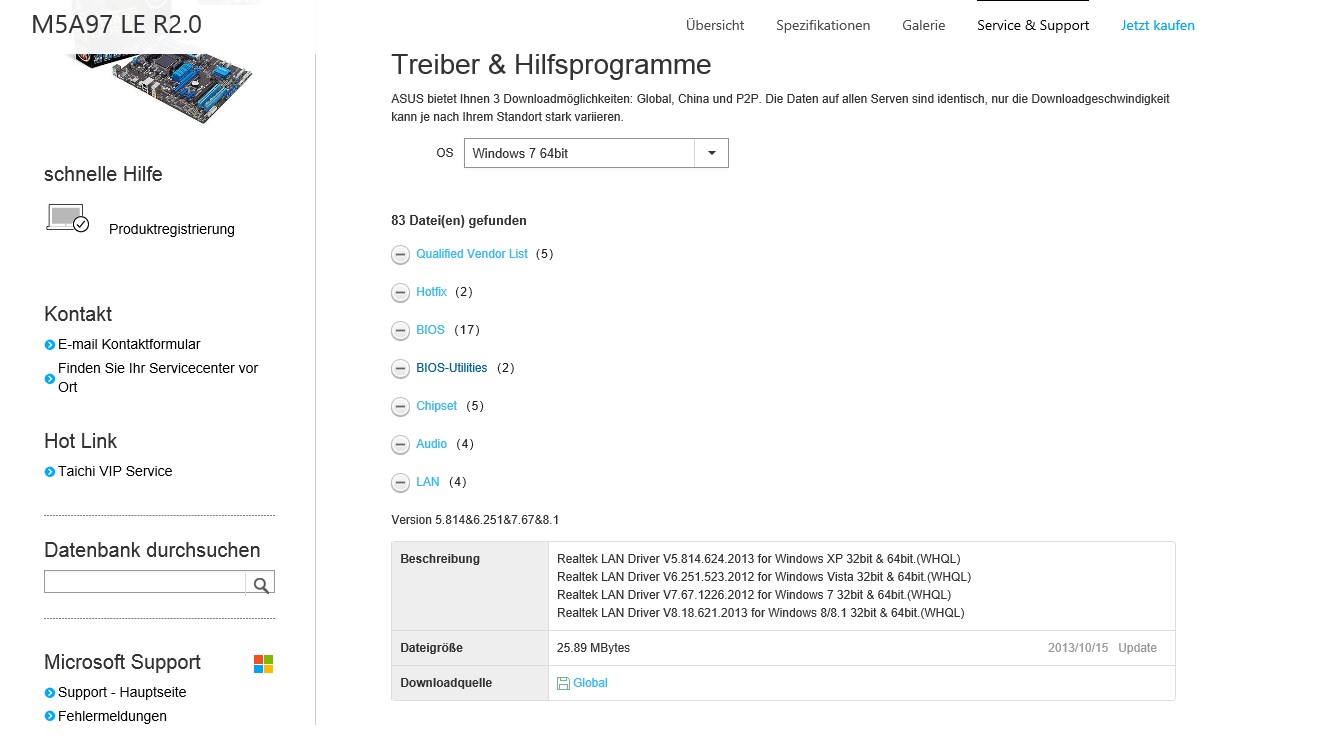Open the Chipset category link
The image size is (1330, 754).
437,406
